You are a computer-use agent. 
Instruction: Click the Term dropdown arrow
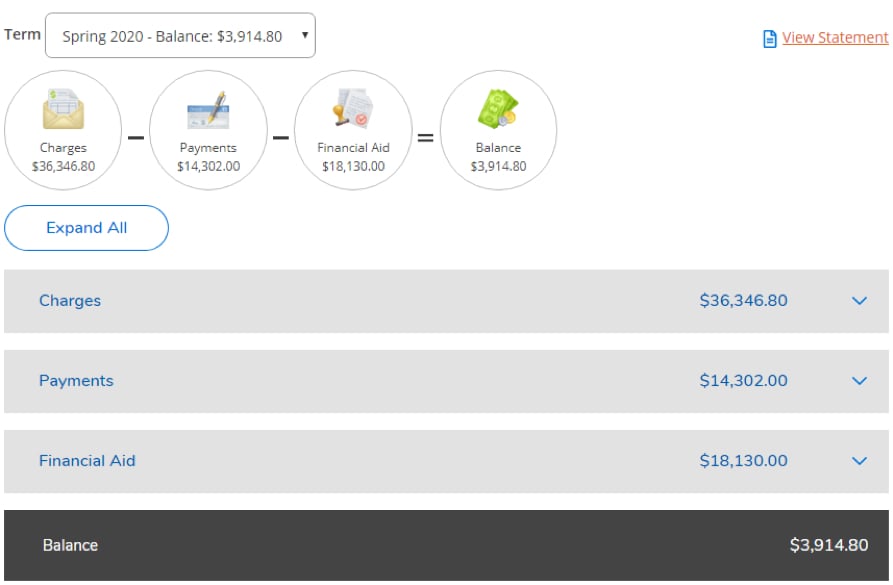pos(304,36)
